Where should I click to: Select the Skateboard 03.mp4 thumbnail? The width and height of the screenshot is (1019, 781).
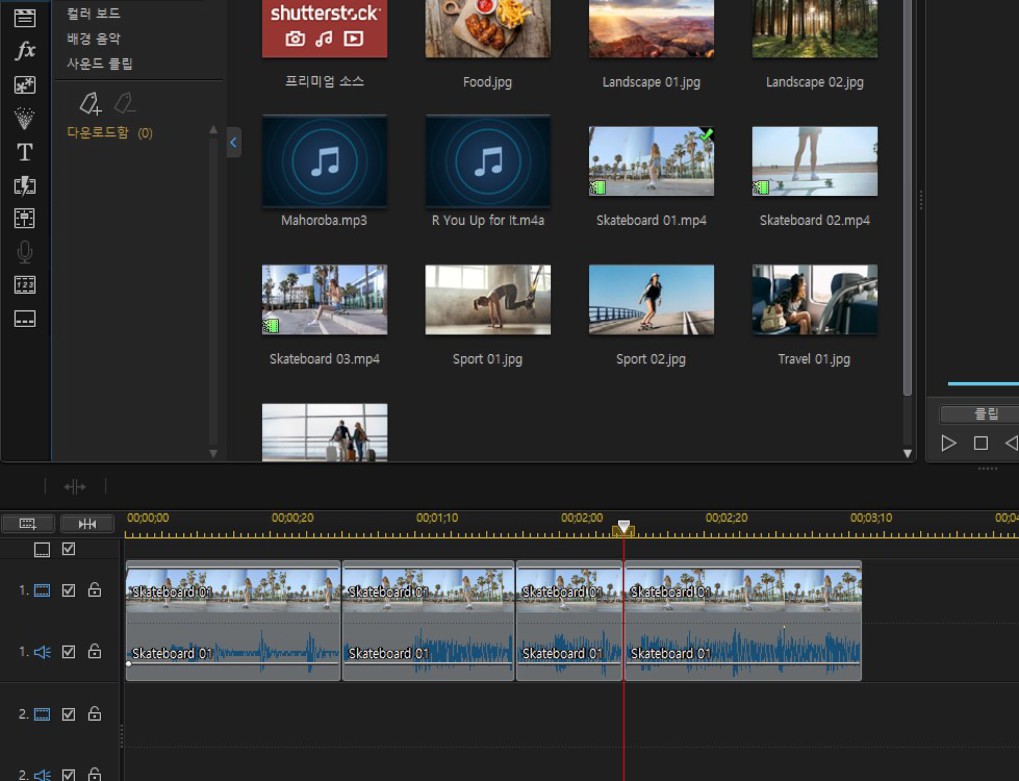324,300
